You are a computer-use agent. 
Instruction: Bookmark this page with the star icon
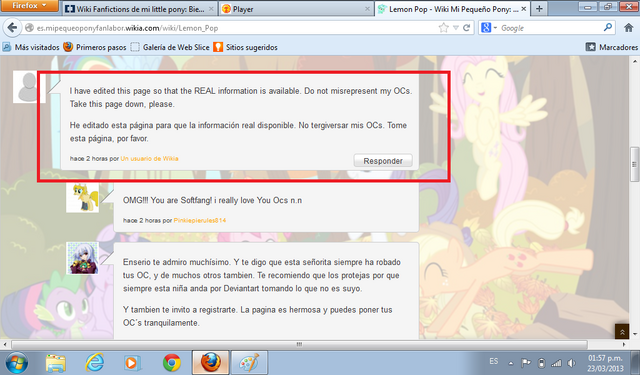[x=443, y=28]
